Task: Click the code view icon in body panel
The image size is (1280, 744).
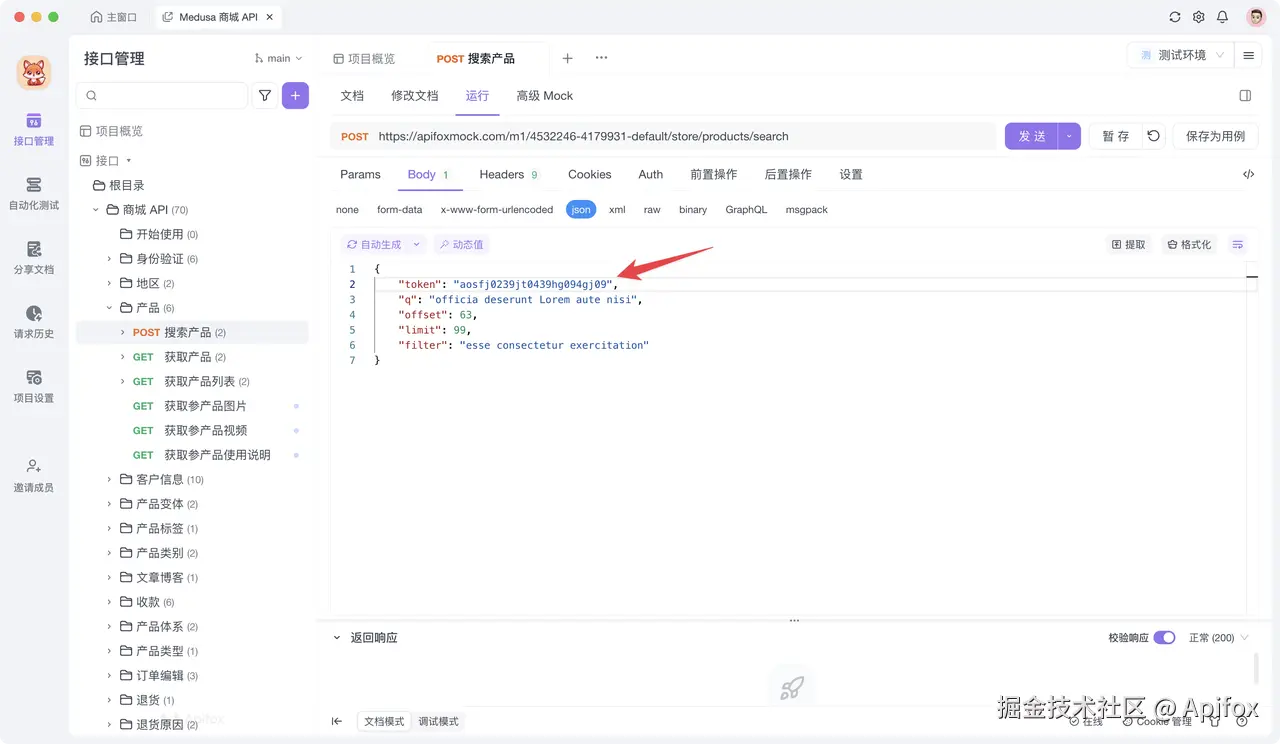Action: tap(1248, 173)
